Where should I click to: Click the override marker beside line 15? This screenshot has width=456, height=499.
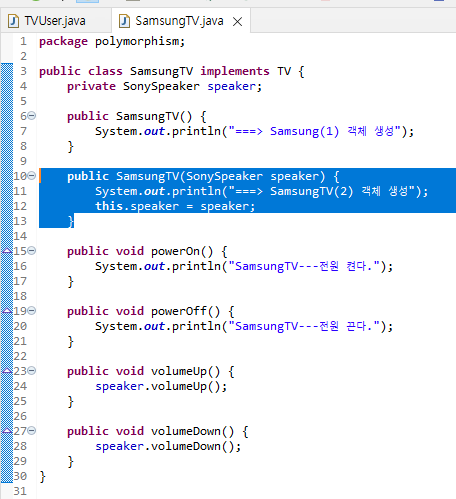[7, 251]
